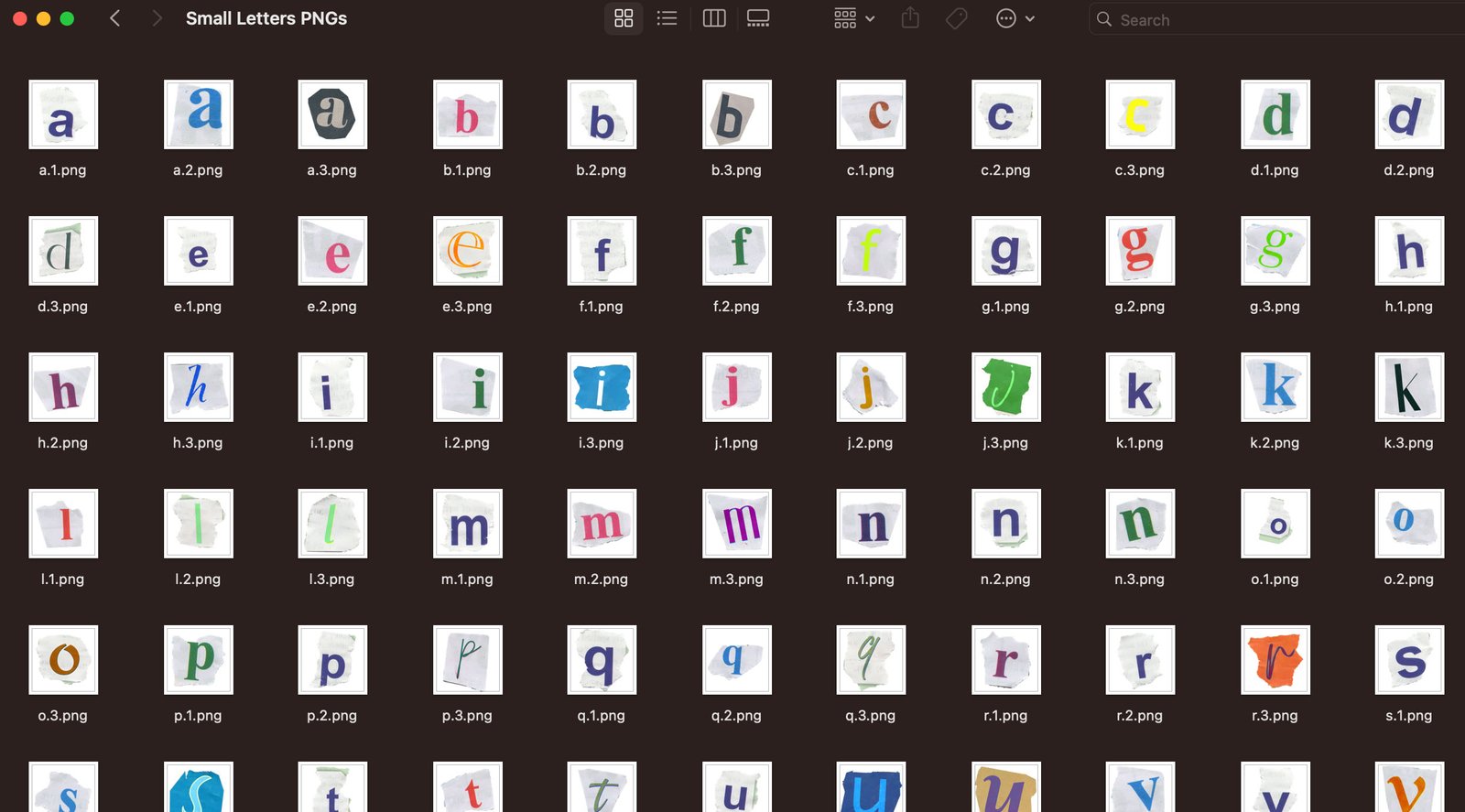Select q.1.png file icon

click(602, 660)
